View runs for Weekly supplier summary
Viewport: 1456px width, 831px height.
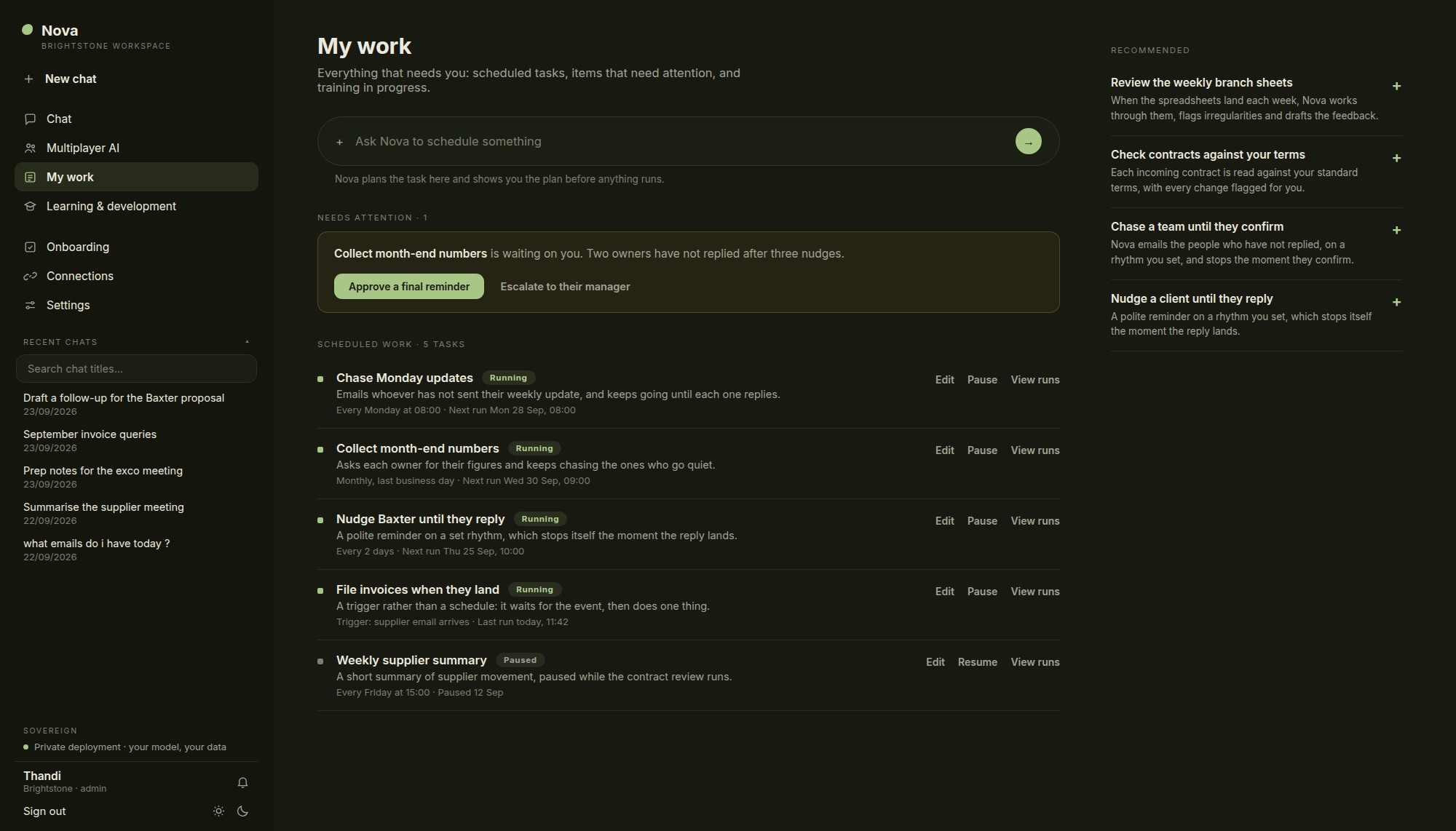coord(1034,662)
